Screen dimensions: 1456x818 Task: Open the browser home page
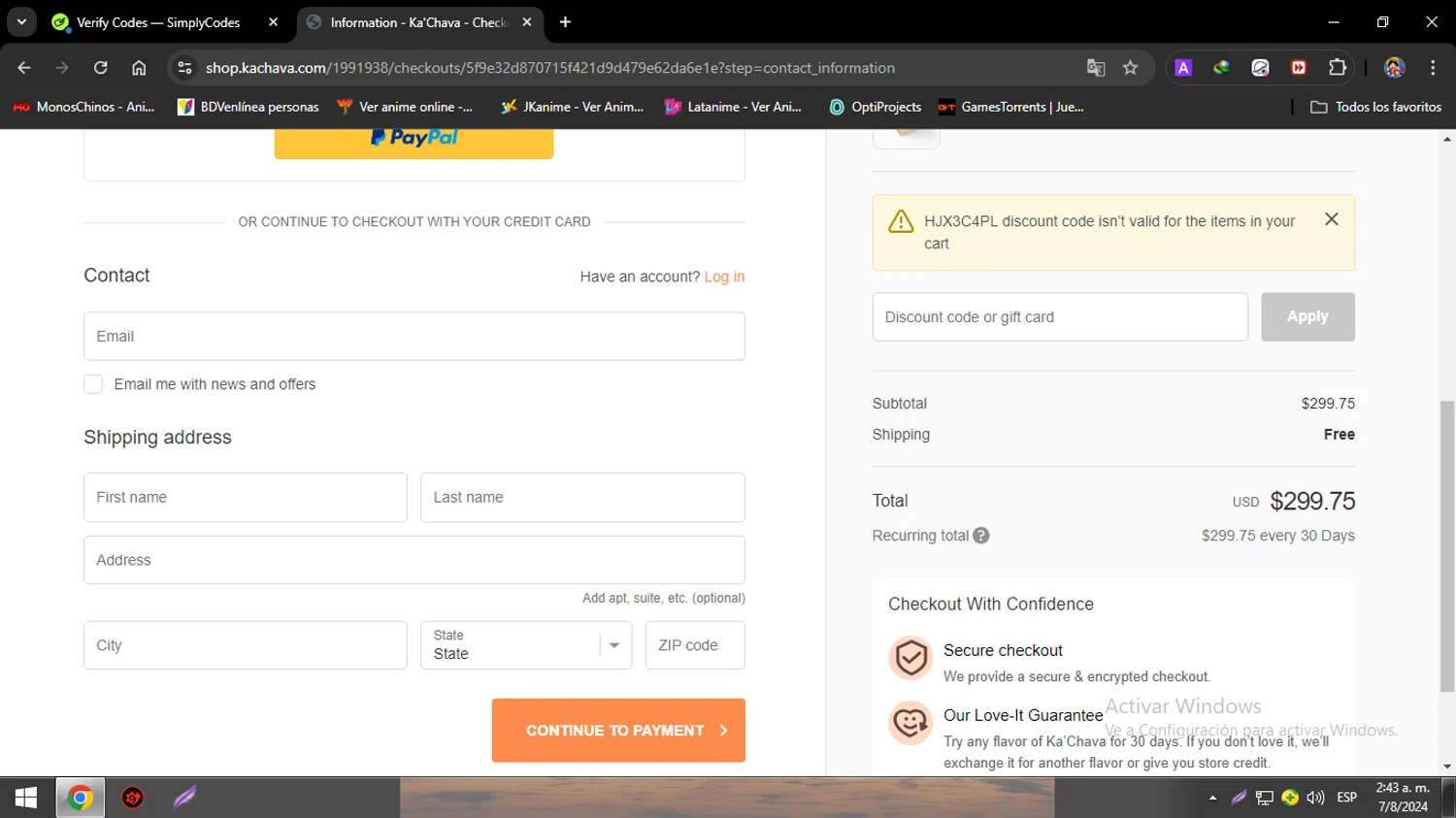click(139, 68)
